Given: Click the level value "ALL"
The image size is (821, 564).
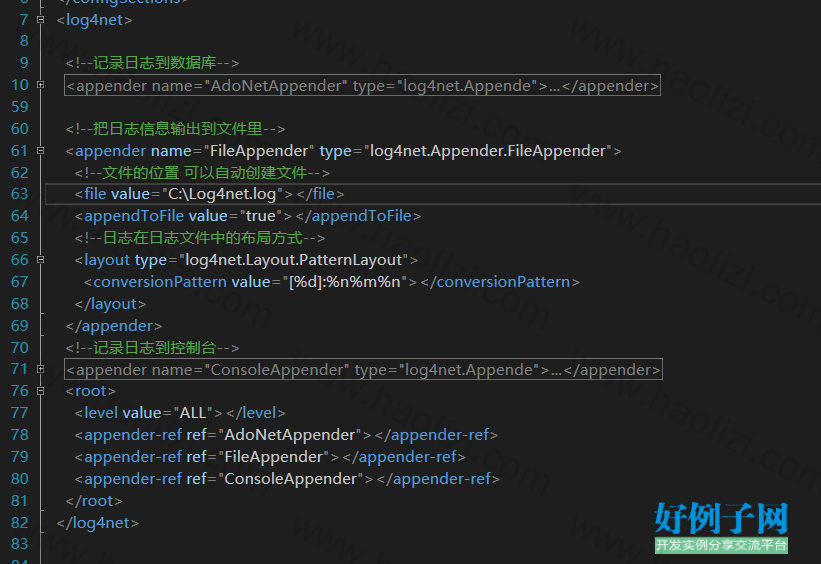Looking at the screenshot, I should click(x=193, y=413).
